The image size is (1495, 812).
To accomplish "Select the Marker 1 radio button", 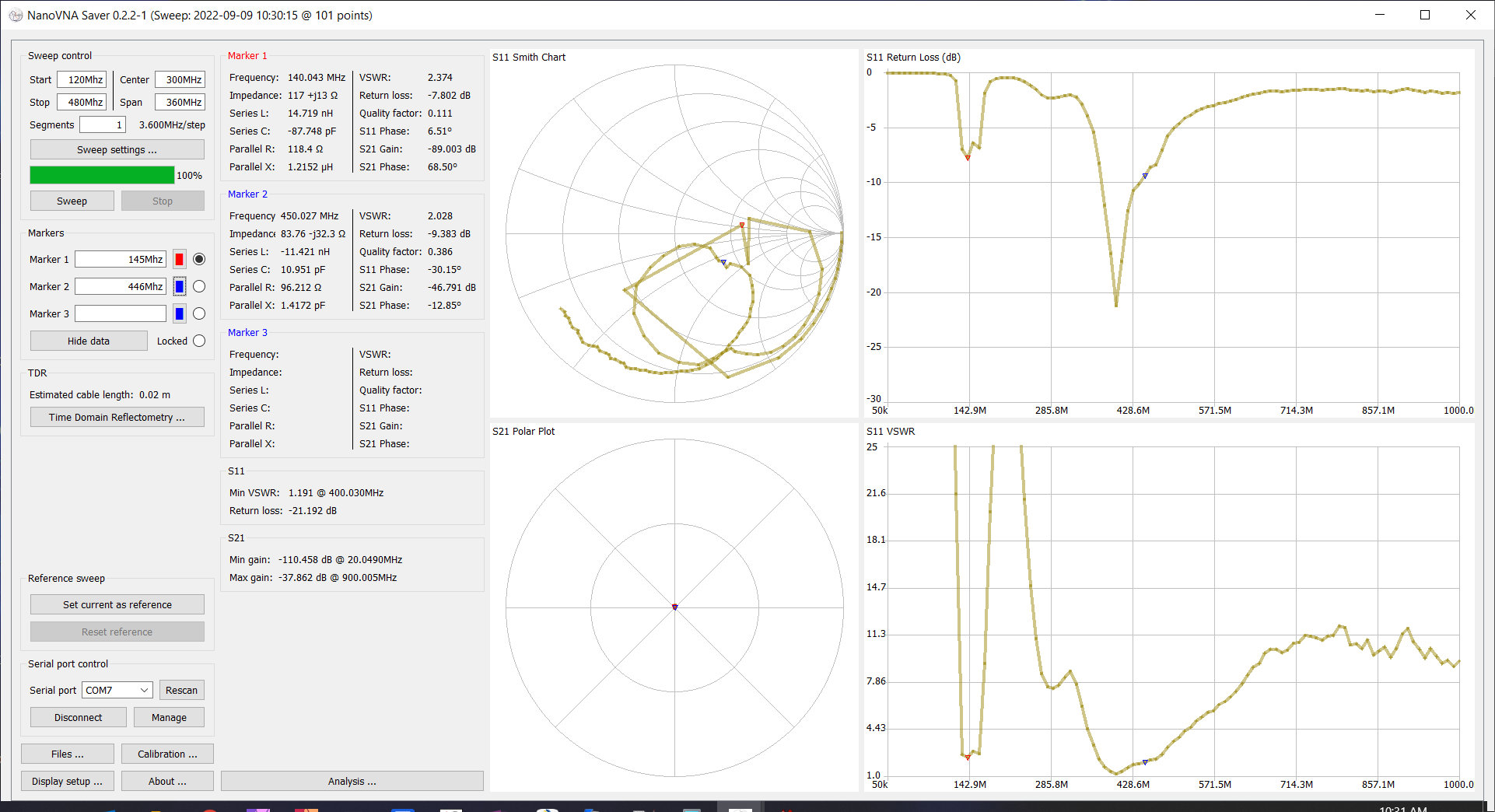I will (199, 260).
